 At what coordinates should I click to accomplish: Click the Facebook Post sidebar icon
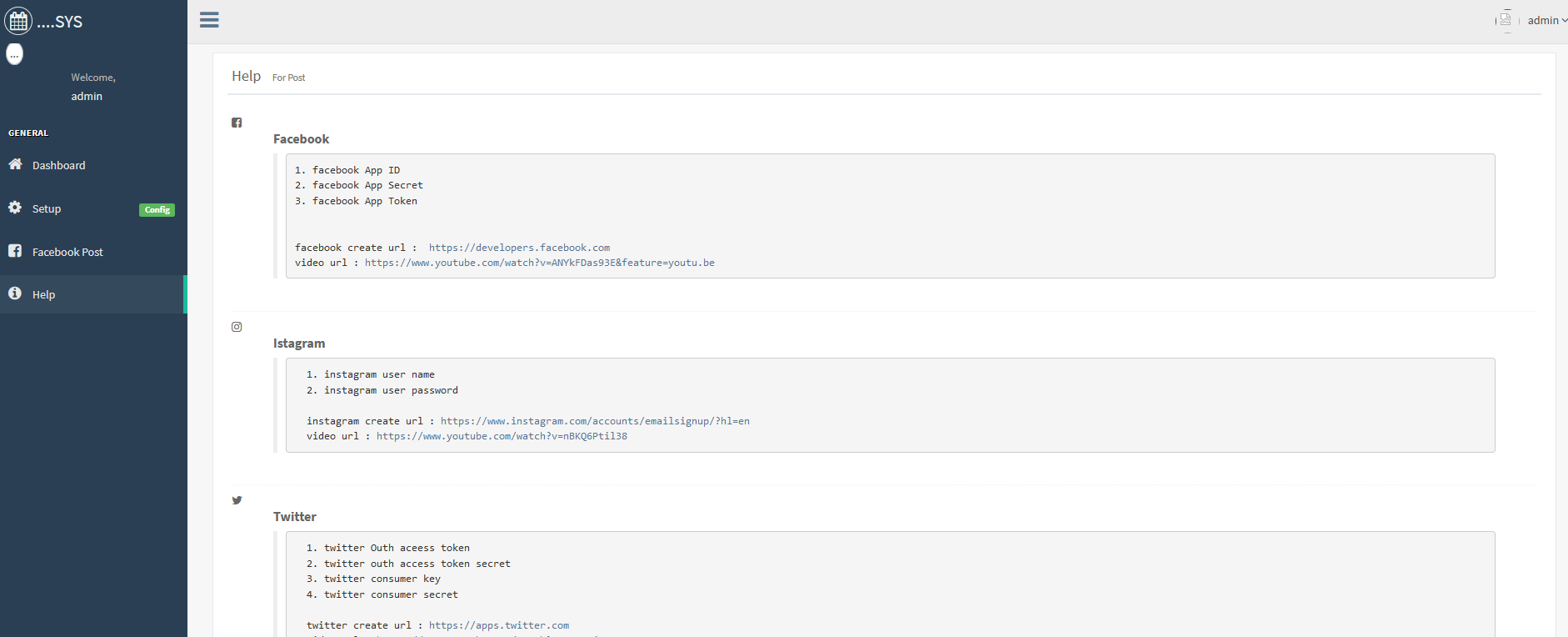pyautogui.click(x=15, y=251)
